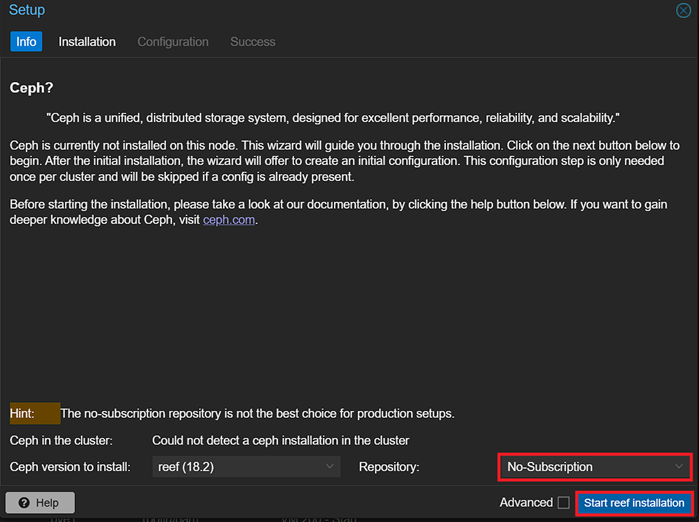This screenshot has height=522, width=699.
Task: Click the 'Could not detect a ceph installation' message
Action: [280, 440]
